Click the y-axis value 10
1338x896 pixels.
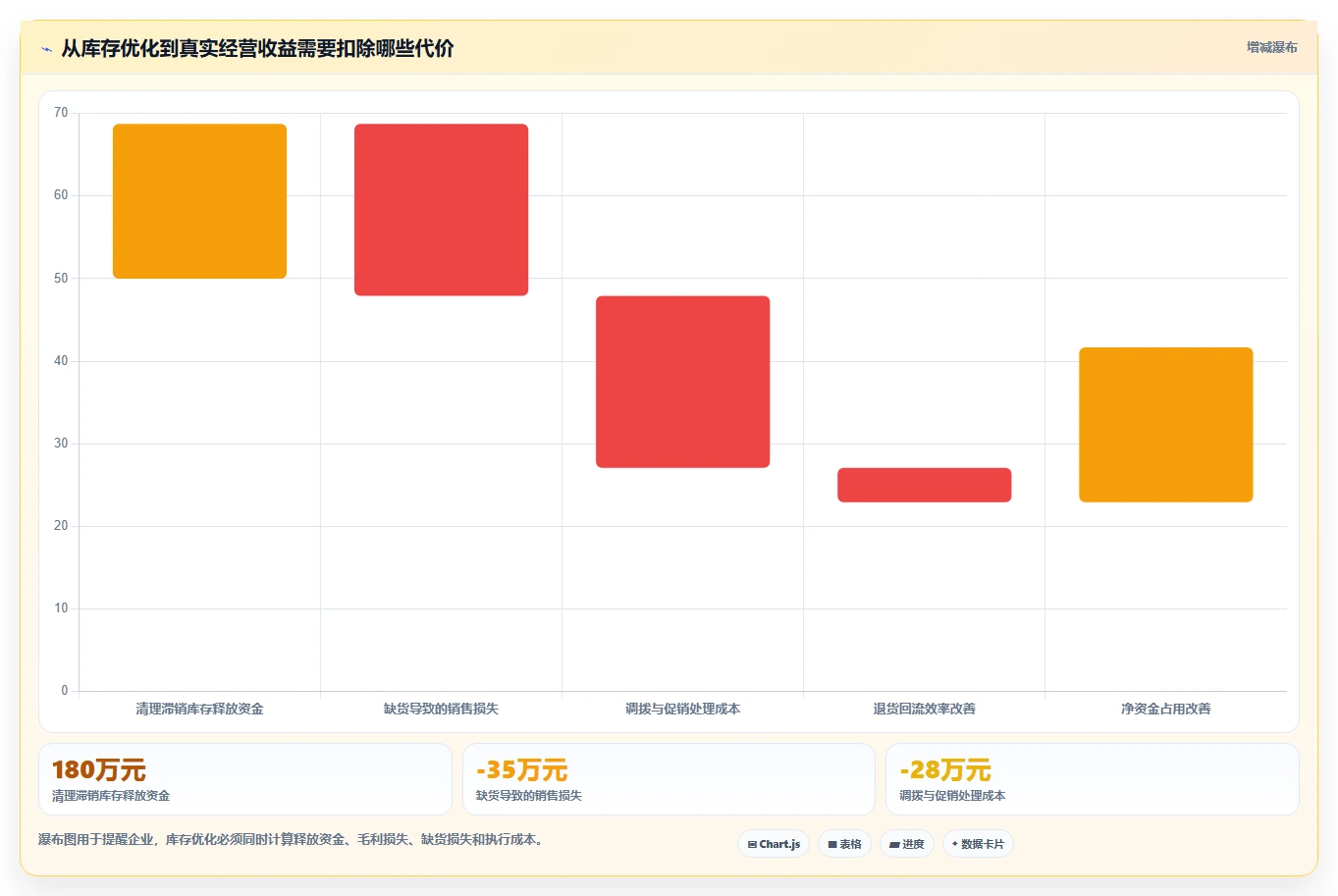61,608
